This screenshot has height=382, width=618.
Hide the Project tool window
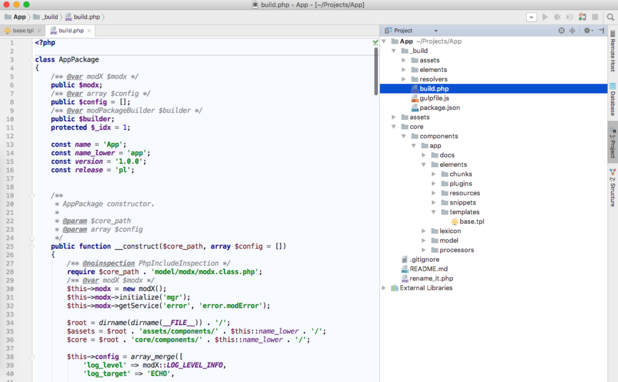tap(601, 30)
